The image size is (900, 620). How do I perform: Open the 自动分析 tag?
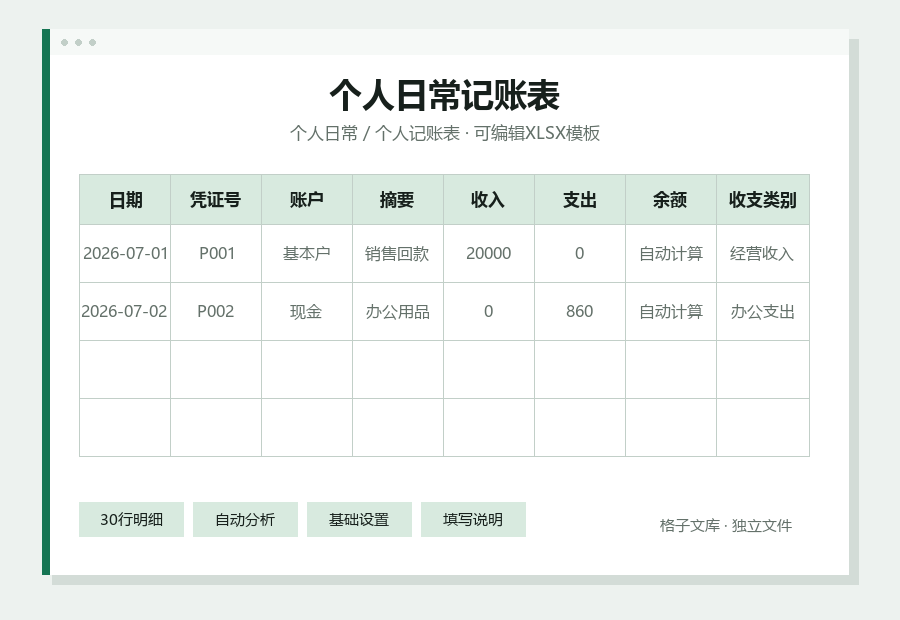245,520
